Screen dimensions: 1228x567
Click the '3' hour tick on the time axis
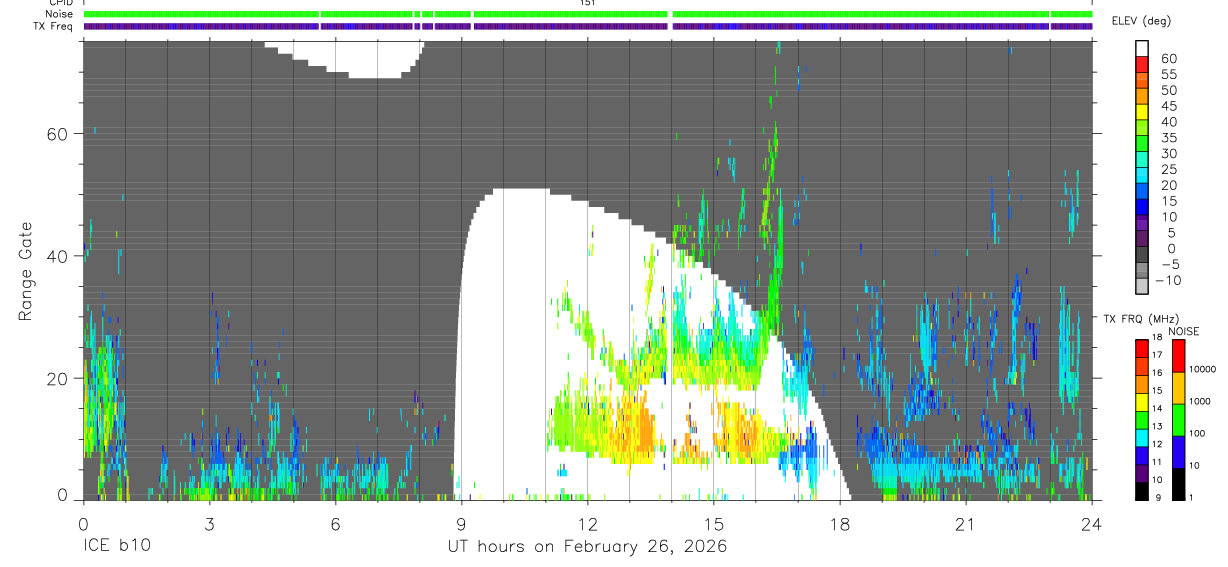[x=209, y=524]
